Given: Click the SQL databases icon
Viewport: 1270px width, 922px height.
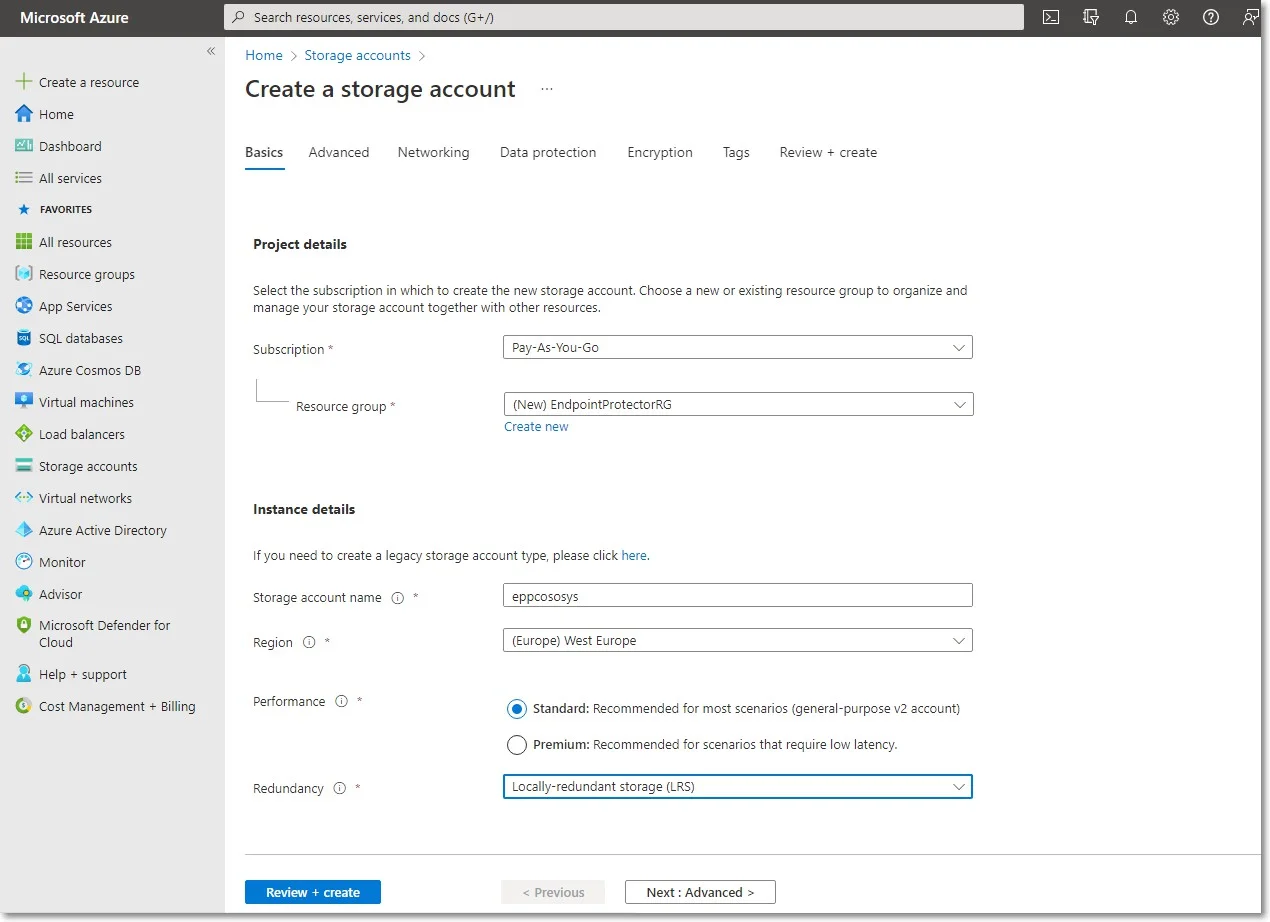Looking at the screenshot, I should 24,338.
